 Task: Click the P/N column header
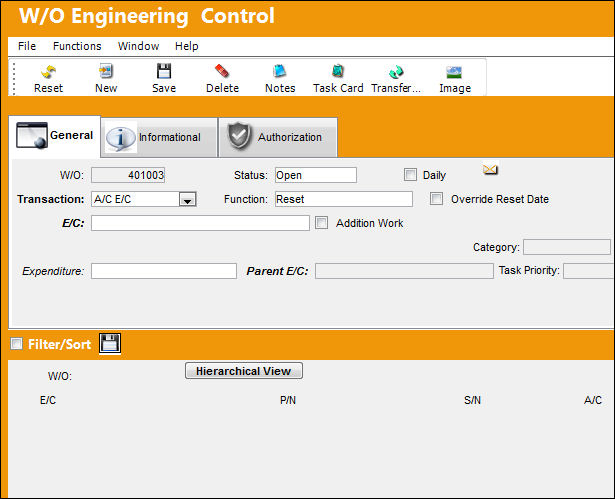288,400
